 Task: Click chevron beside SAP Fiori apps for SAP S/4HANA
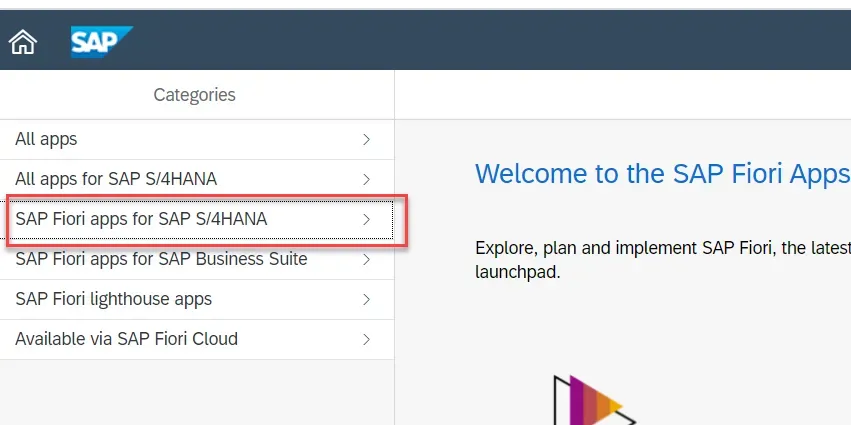click(367, 219)
